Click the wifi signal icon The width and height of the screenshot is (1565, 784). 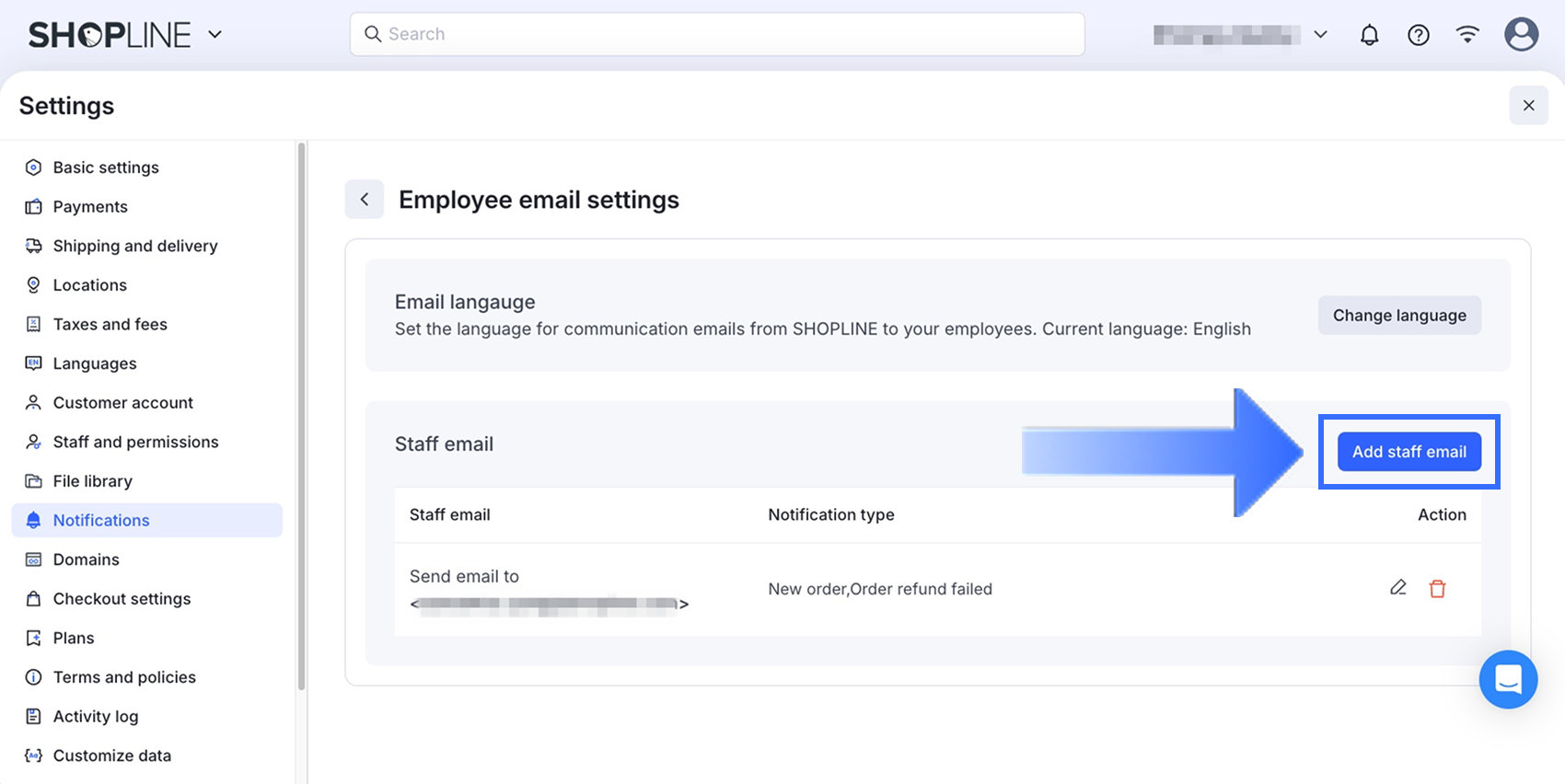pos(1467,35)
